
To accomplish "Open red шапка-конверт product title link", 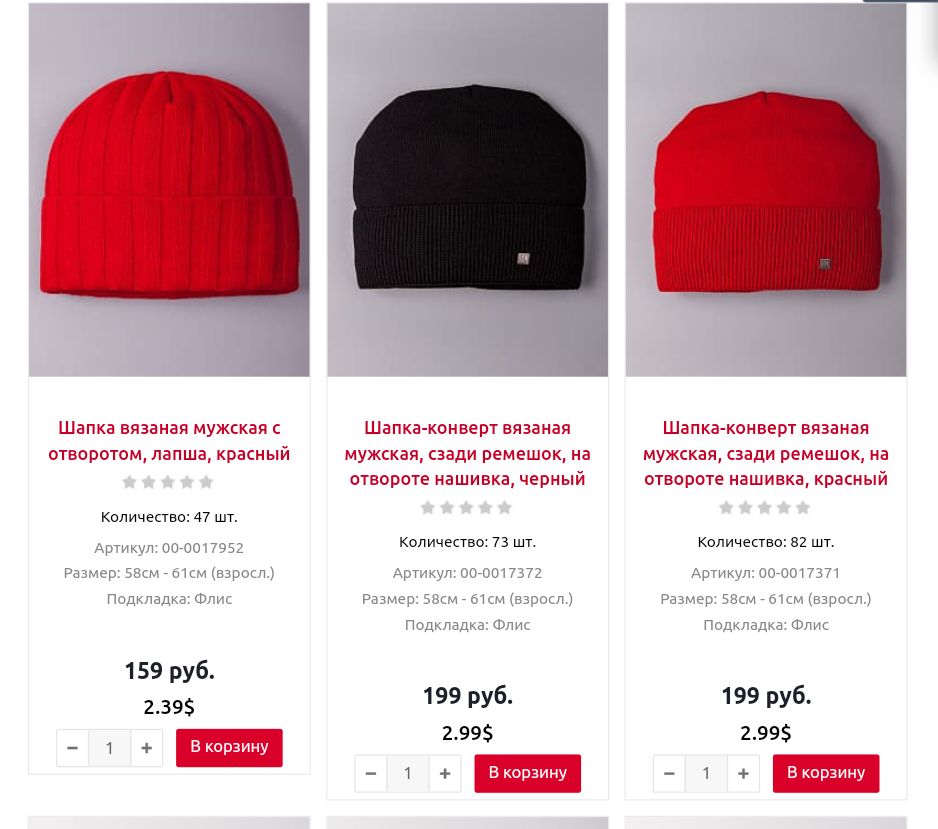I will [x=766, y=453].
